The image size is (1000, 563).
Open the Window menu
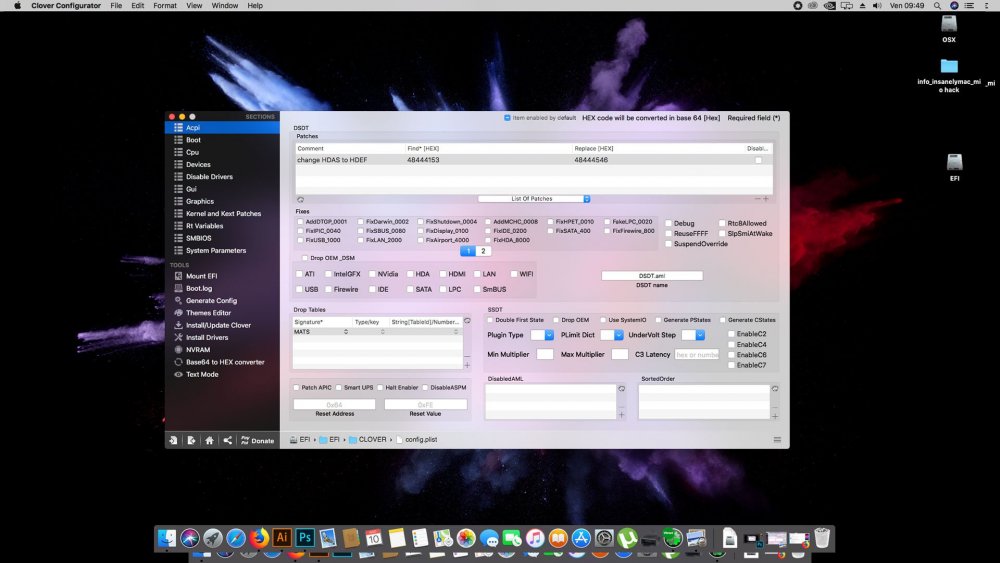coord(224,5)
